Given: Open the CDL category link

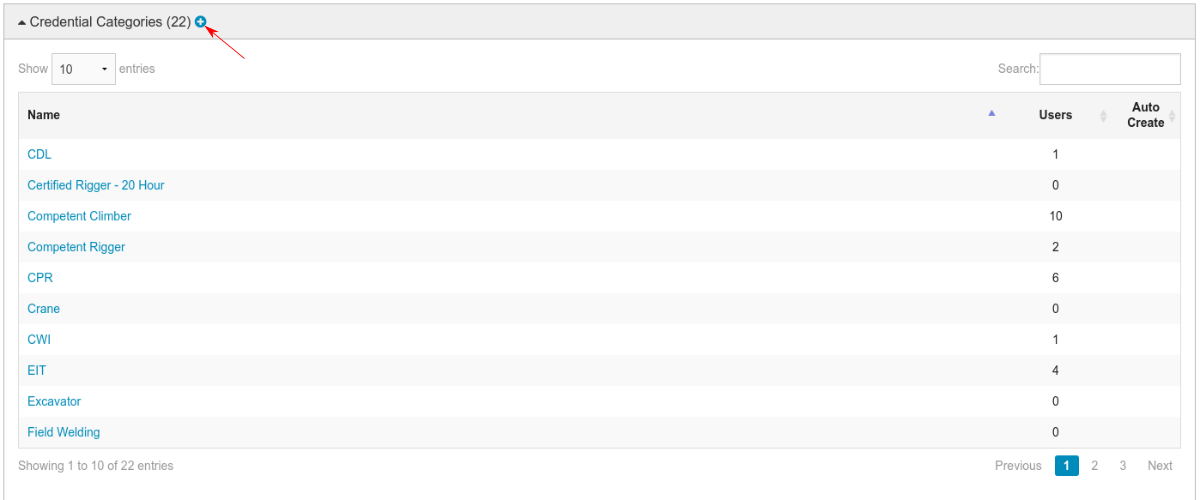Looking at the screenshot, I should tap(39, 155).
